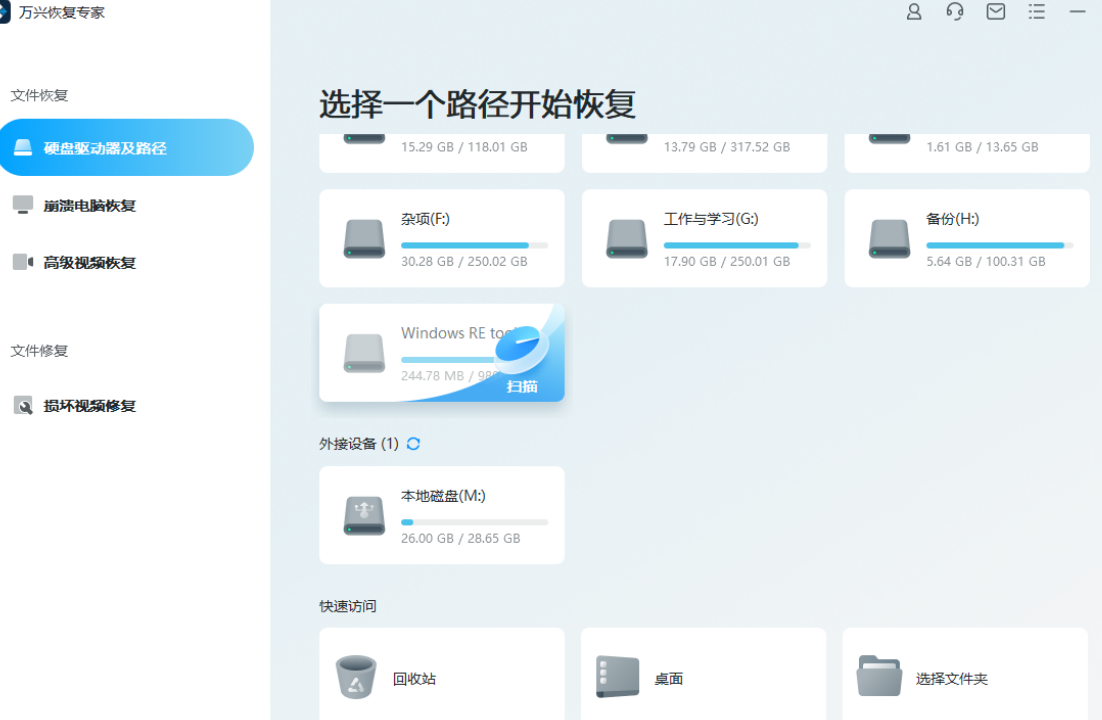The image size is (1102, 720).
Task: Click the Select Folder icon
Action: tap(879, 677)
